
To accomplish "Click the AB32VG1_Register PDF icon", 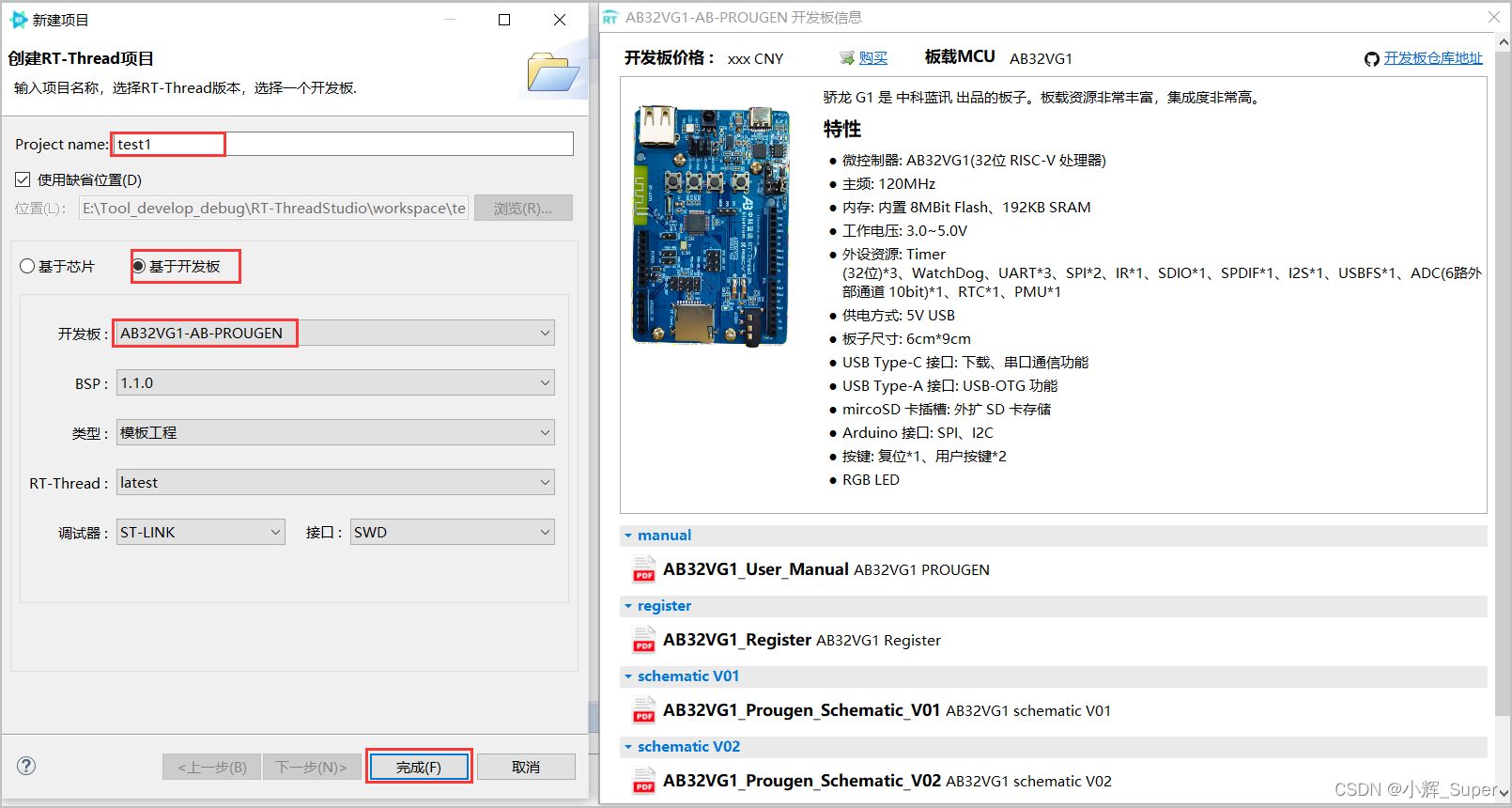I will click(644, 640).
